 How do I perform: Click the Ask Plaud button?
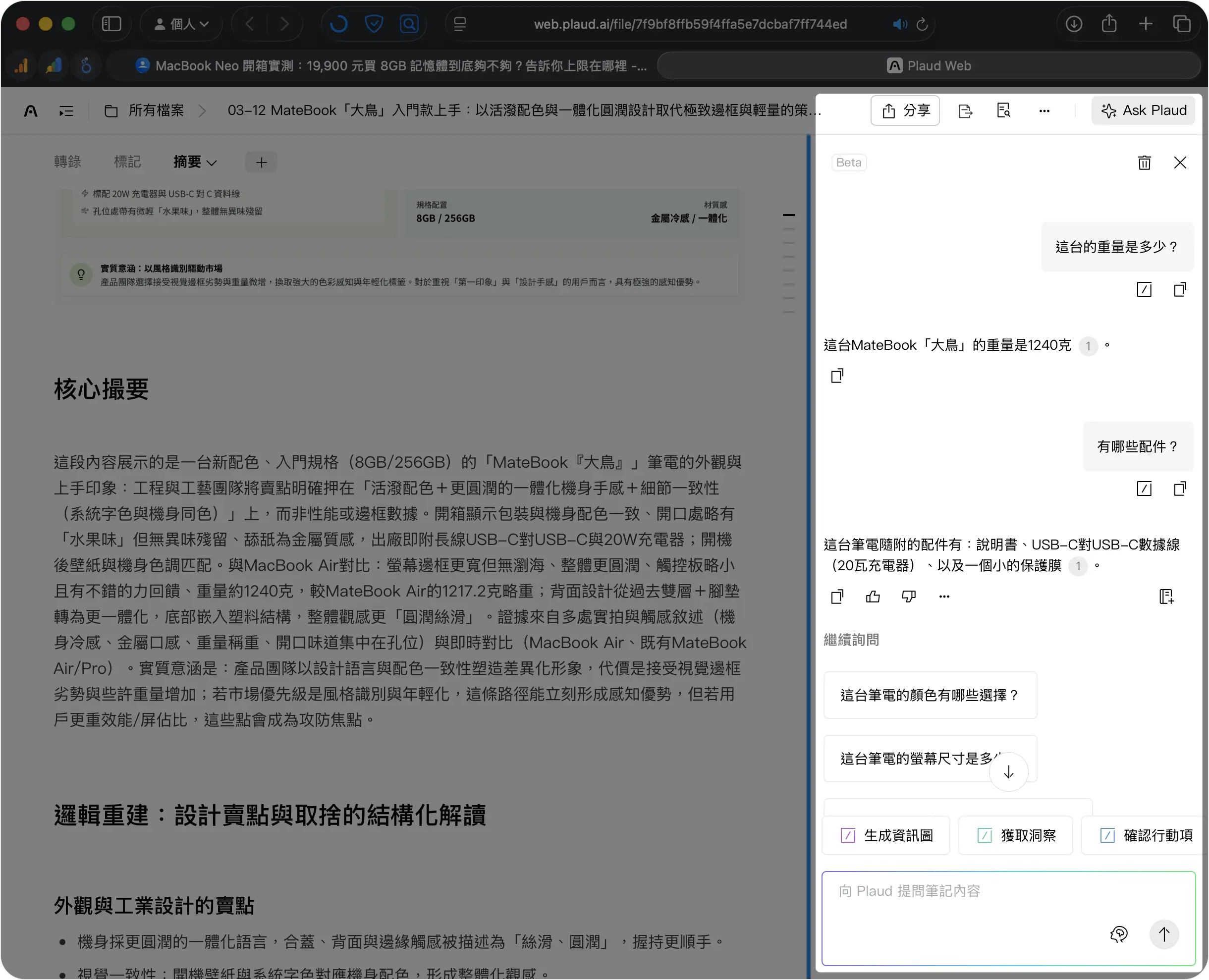click(1144, 110)
